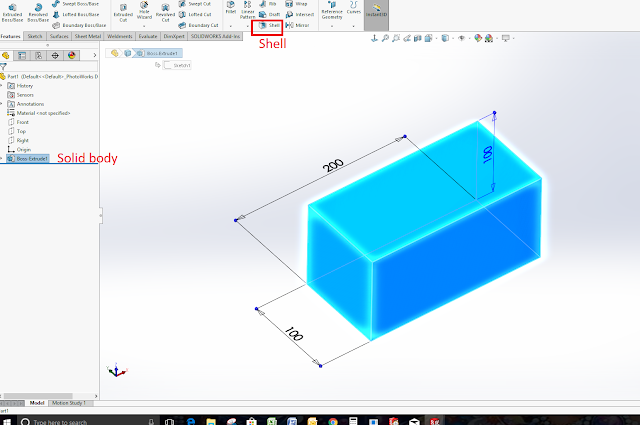Open the ConfigurationManager tab
The height and width of the screenshot is (425, 640).
38,56
